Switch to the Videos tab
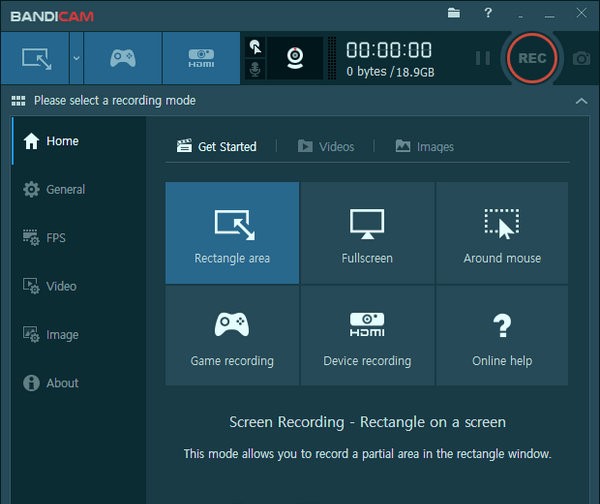Viewport: 600px width, 504px height. click(x=326, y=146)
